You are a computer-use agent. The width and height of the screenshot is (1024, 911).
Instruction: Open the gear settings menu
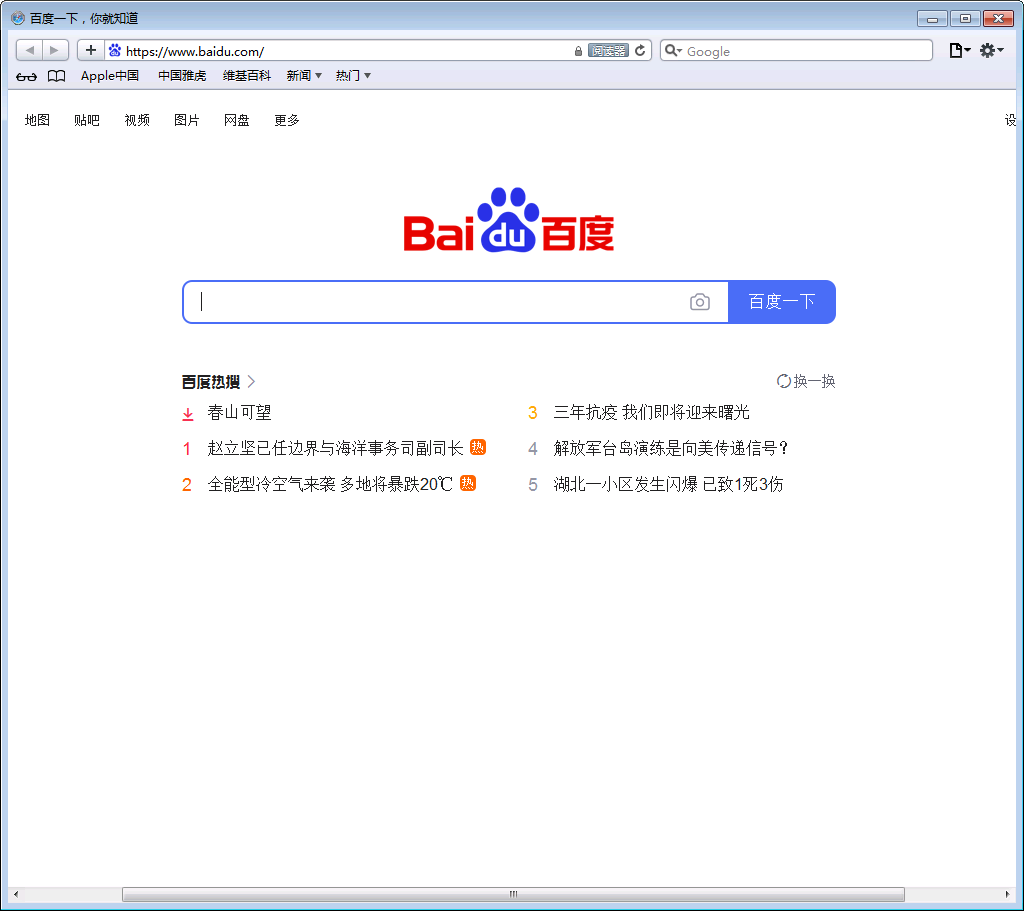tap(991, 50)
